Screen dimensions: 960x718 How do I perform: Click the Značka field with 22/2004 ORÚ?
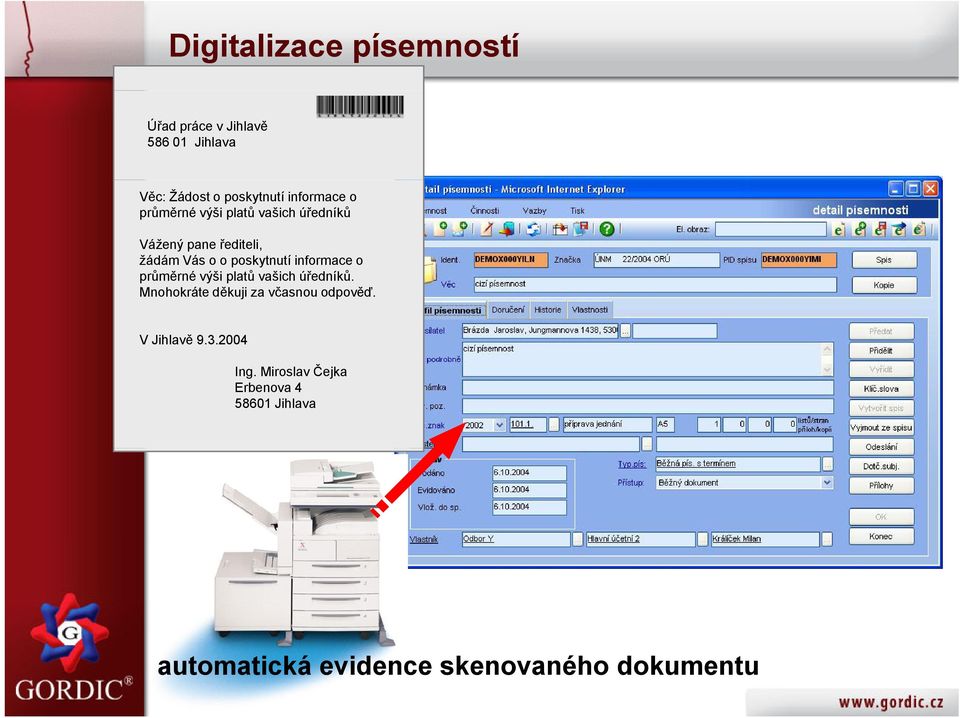pyautogui.click(x=656, y=260)
